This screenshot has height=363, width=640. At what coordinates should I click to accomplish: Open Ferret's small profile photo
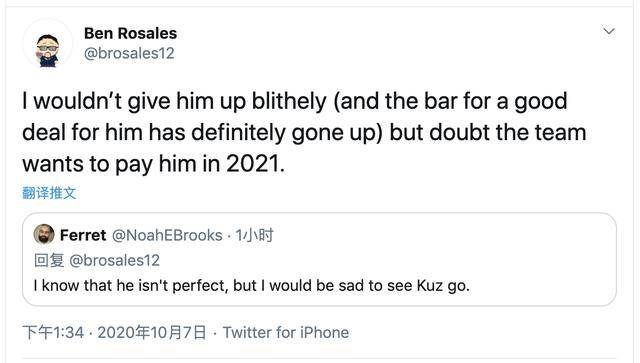pos(44,234)
